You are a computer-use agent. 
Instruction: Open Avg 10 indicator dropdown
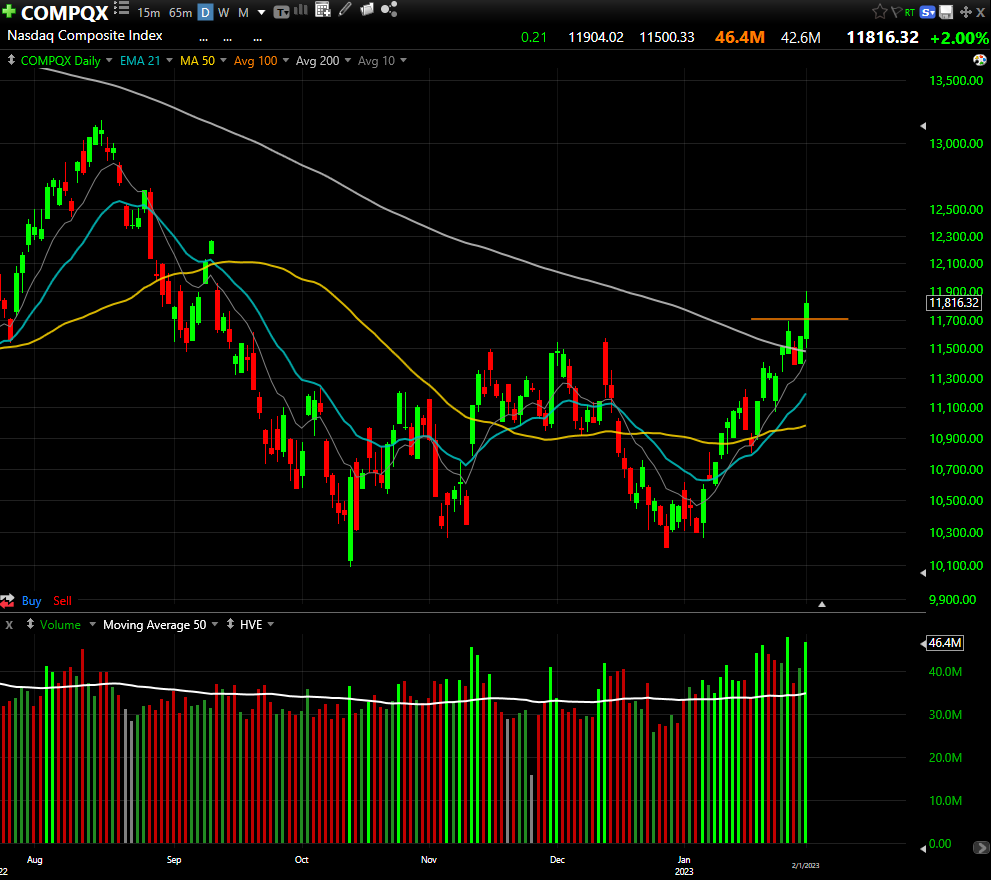point(403,60)
